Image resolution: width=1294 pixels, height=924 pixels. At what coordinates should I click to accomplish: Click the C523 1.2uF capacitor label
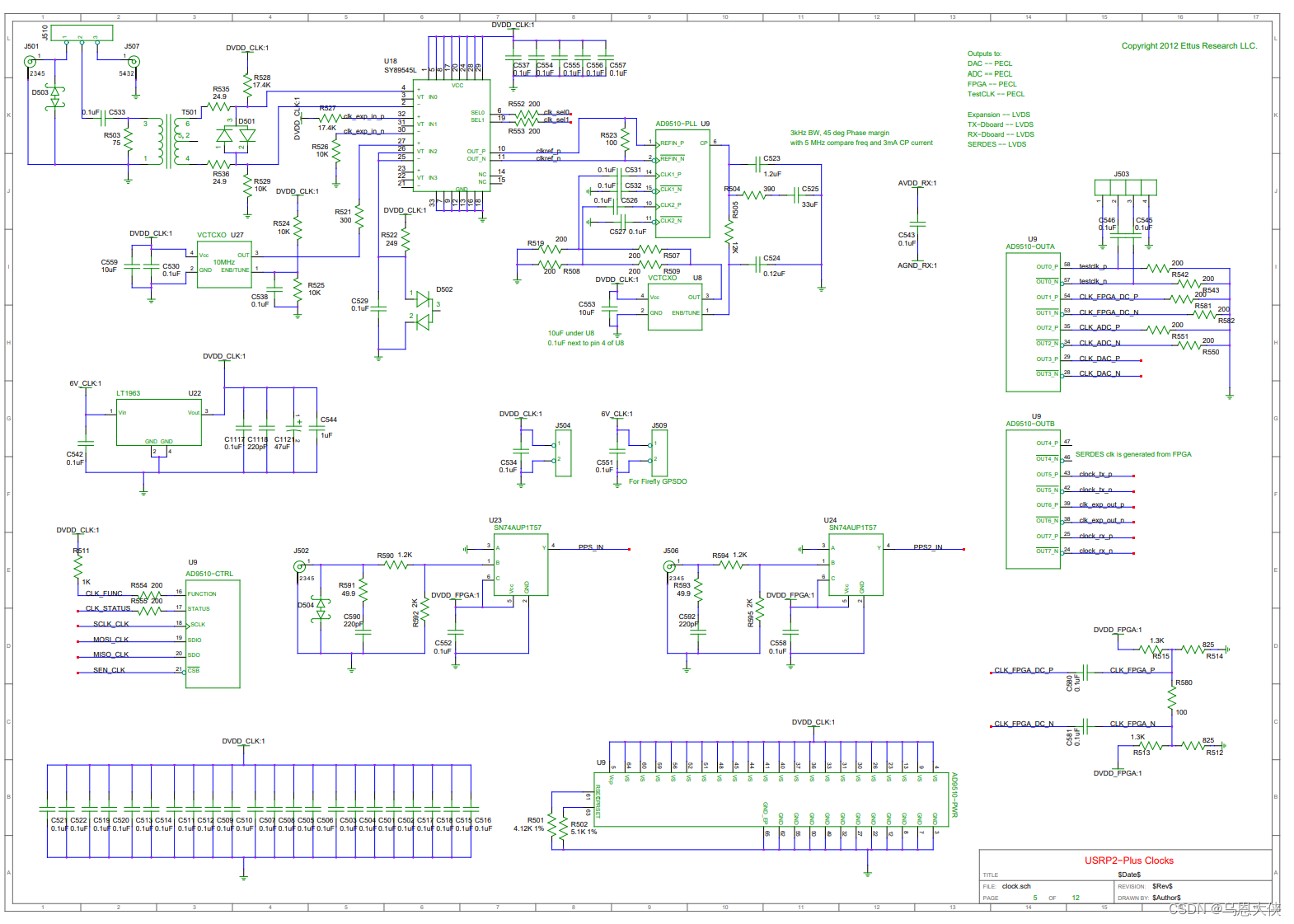click(771, 166)
